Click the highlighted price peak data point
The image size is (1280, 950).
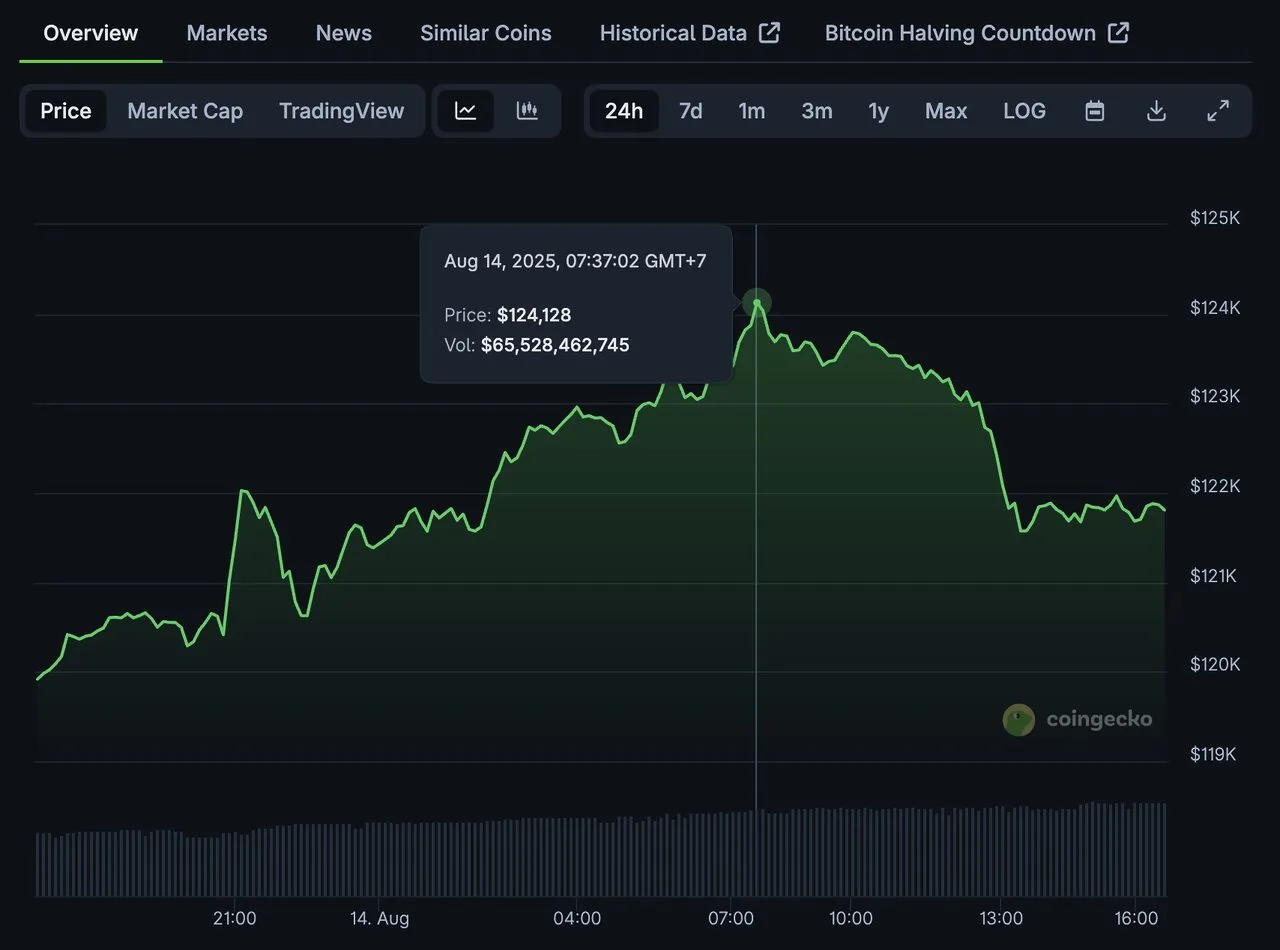click(x=757, y=302)
